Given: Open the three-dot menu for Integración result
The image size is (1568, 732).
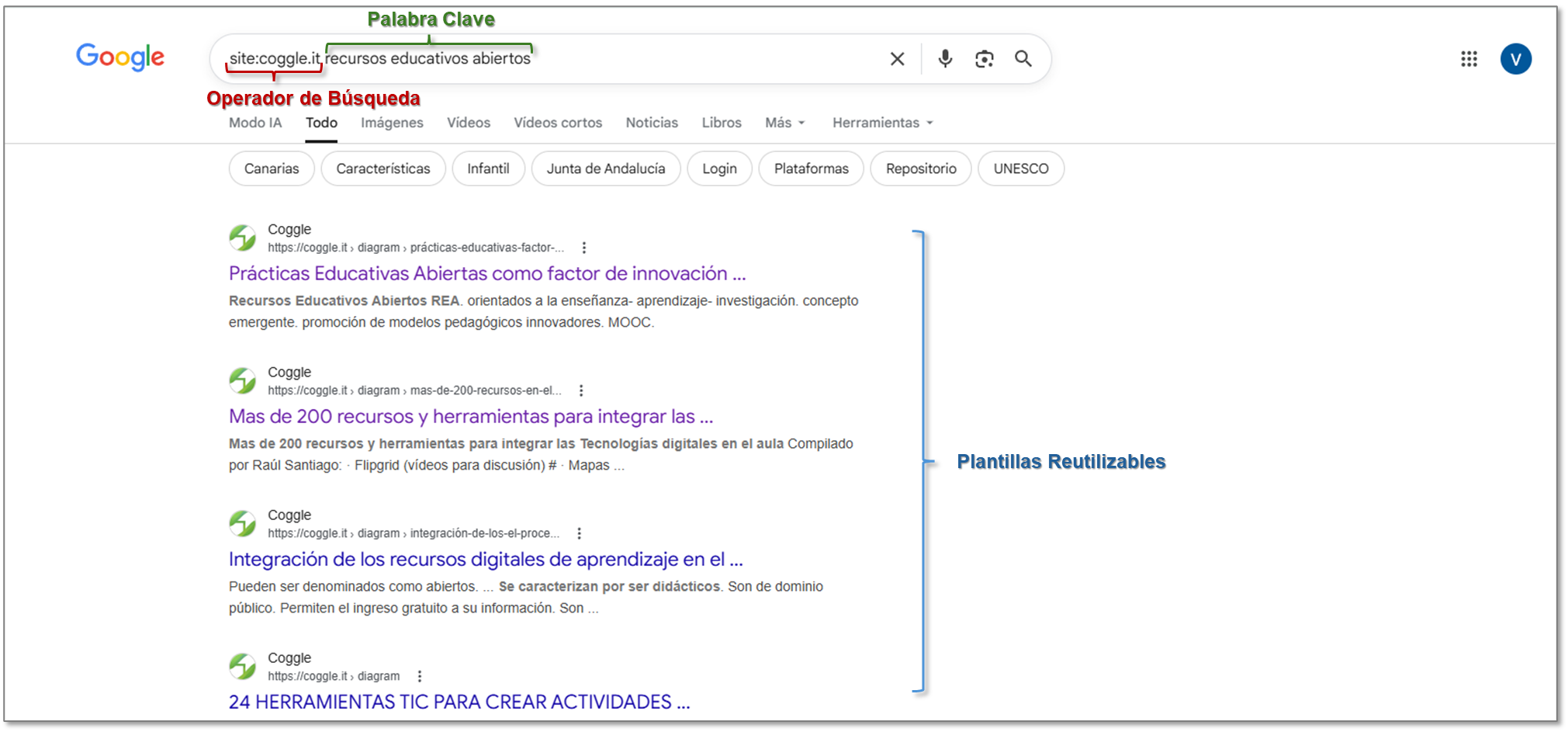Looking at the screenshot, I should [579, 533].
